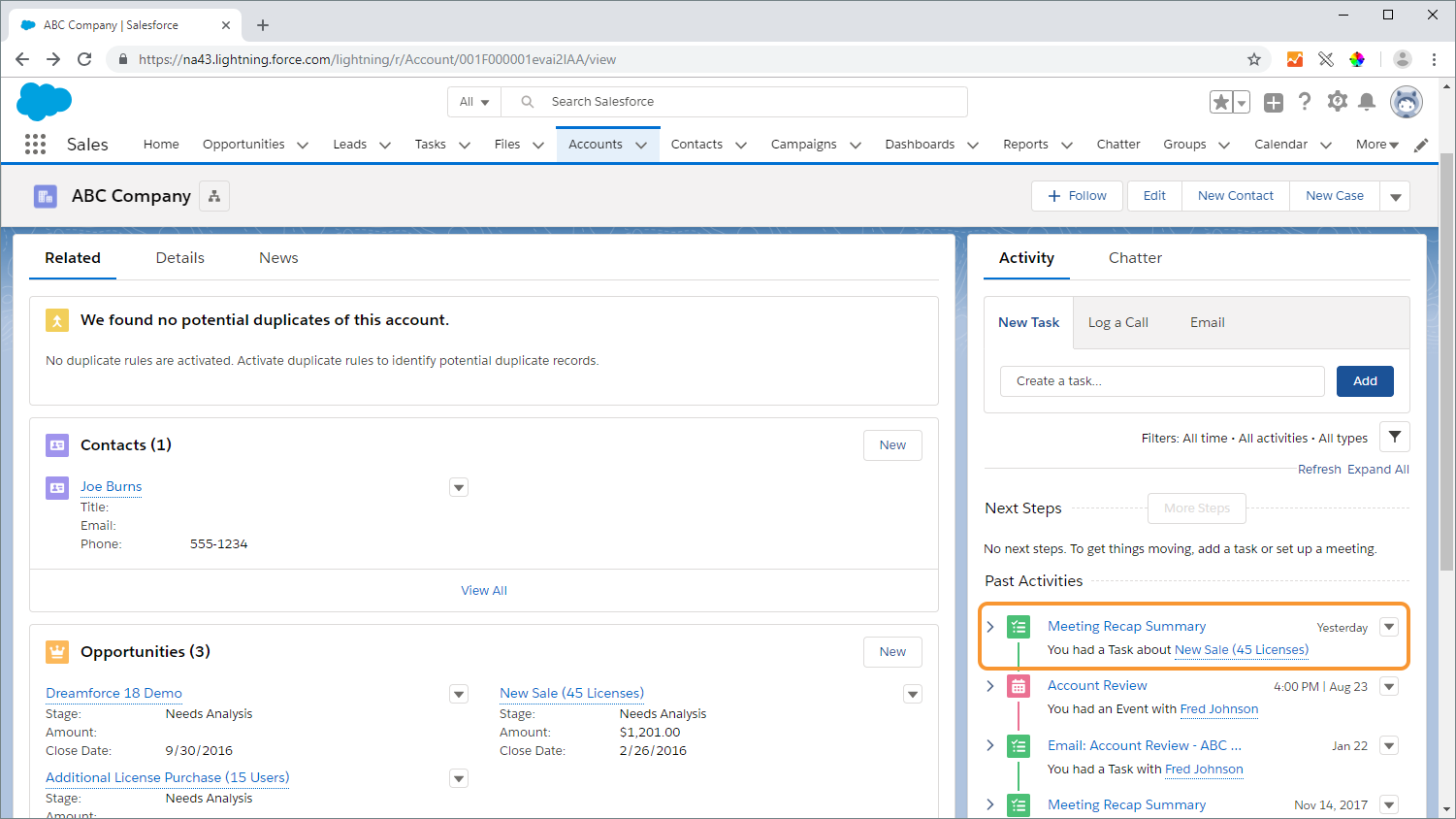The width and height of the screenshot is (1456, 819).
Task: Click View All contacts link
Action: [x=484, y=591]
